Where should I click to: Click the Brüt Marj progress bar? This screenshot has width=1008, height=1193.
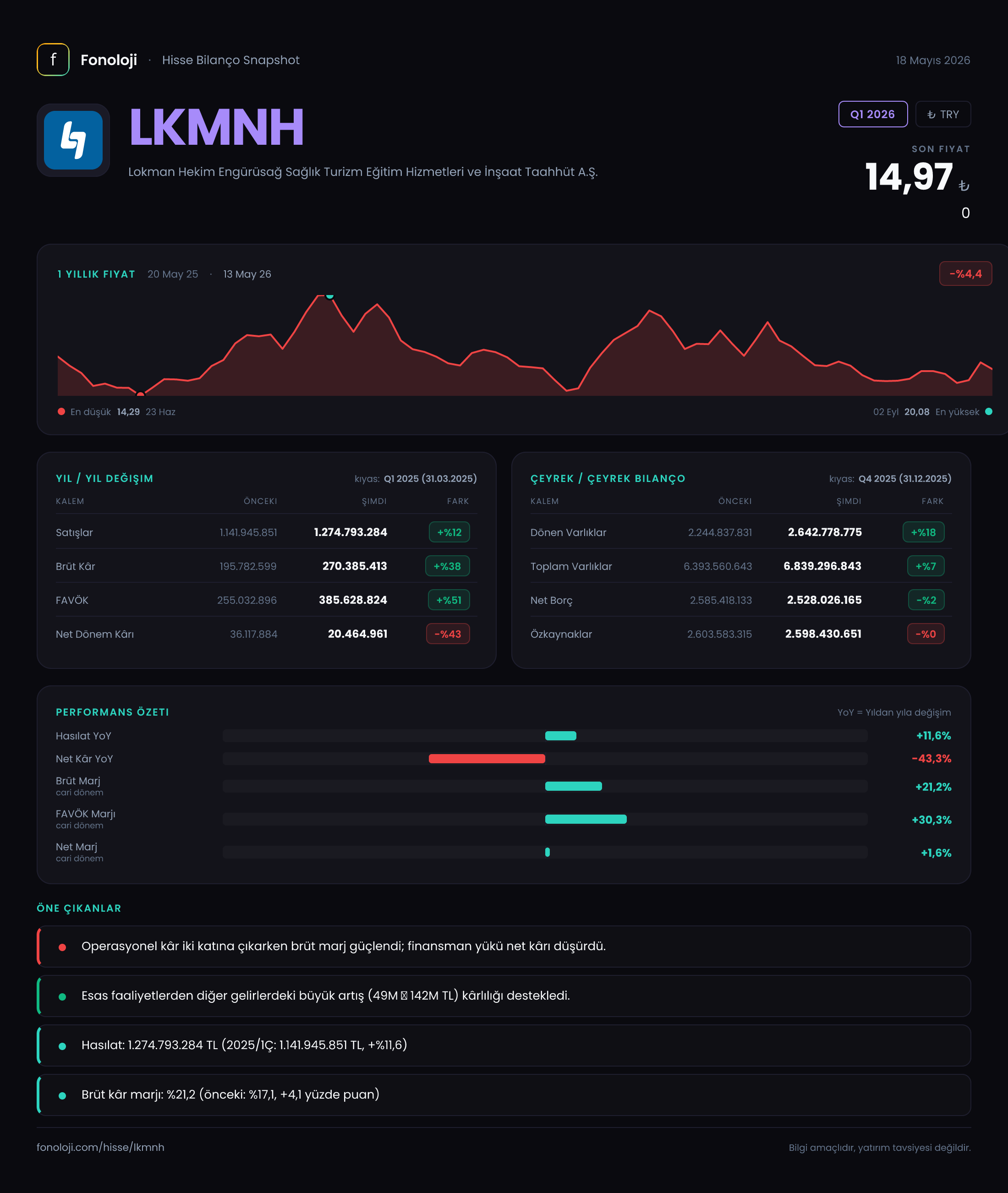click(545, 786)
